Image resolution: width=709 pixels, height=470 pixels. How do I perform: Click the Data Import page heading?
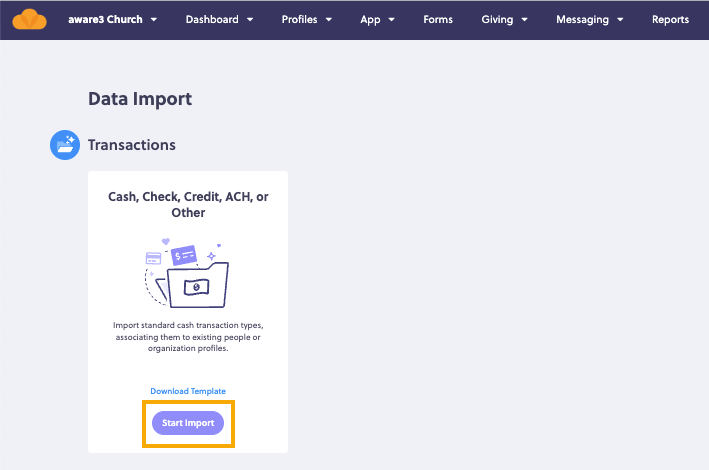coord(140,99)
